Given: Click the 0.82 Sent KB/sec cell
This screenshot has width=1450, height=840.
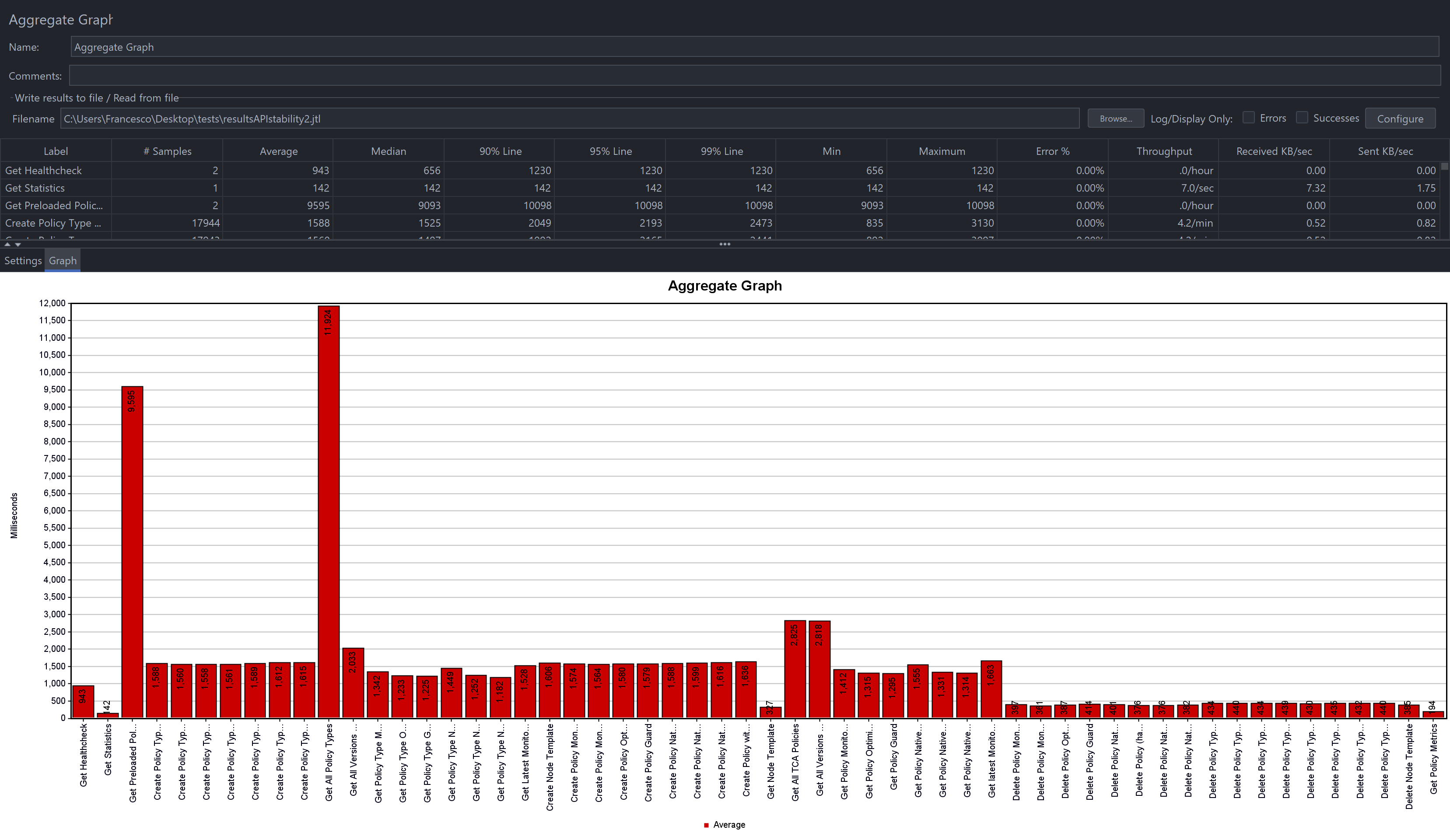Looking at the screenshot, I should (x=1385, y=223).
